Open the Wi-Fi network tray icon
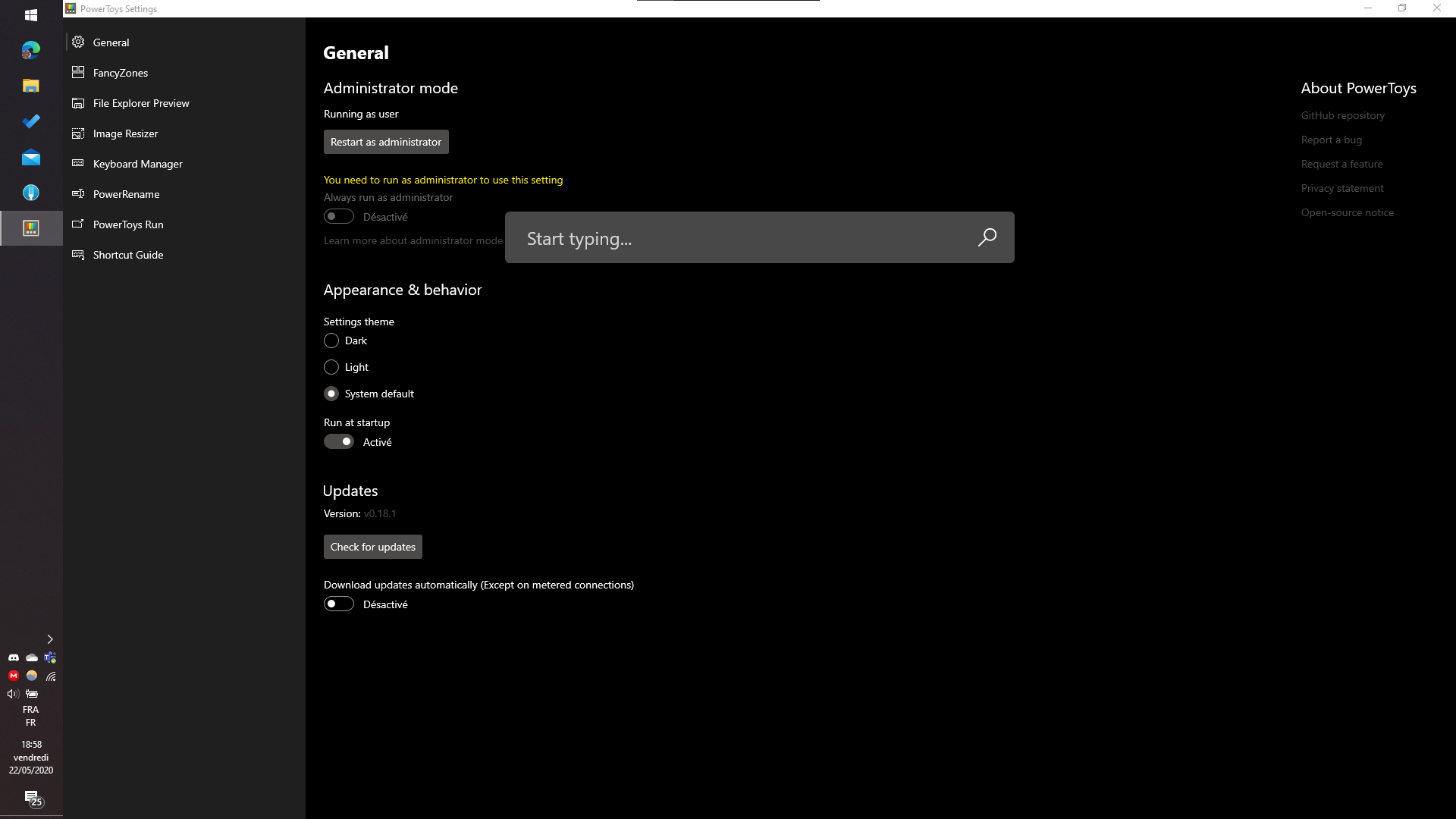The height and width of the screenshot is (819, 1456). [x=50, y=676]
